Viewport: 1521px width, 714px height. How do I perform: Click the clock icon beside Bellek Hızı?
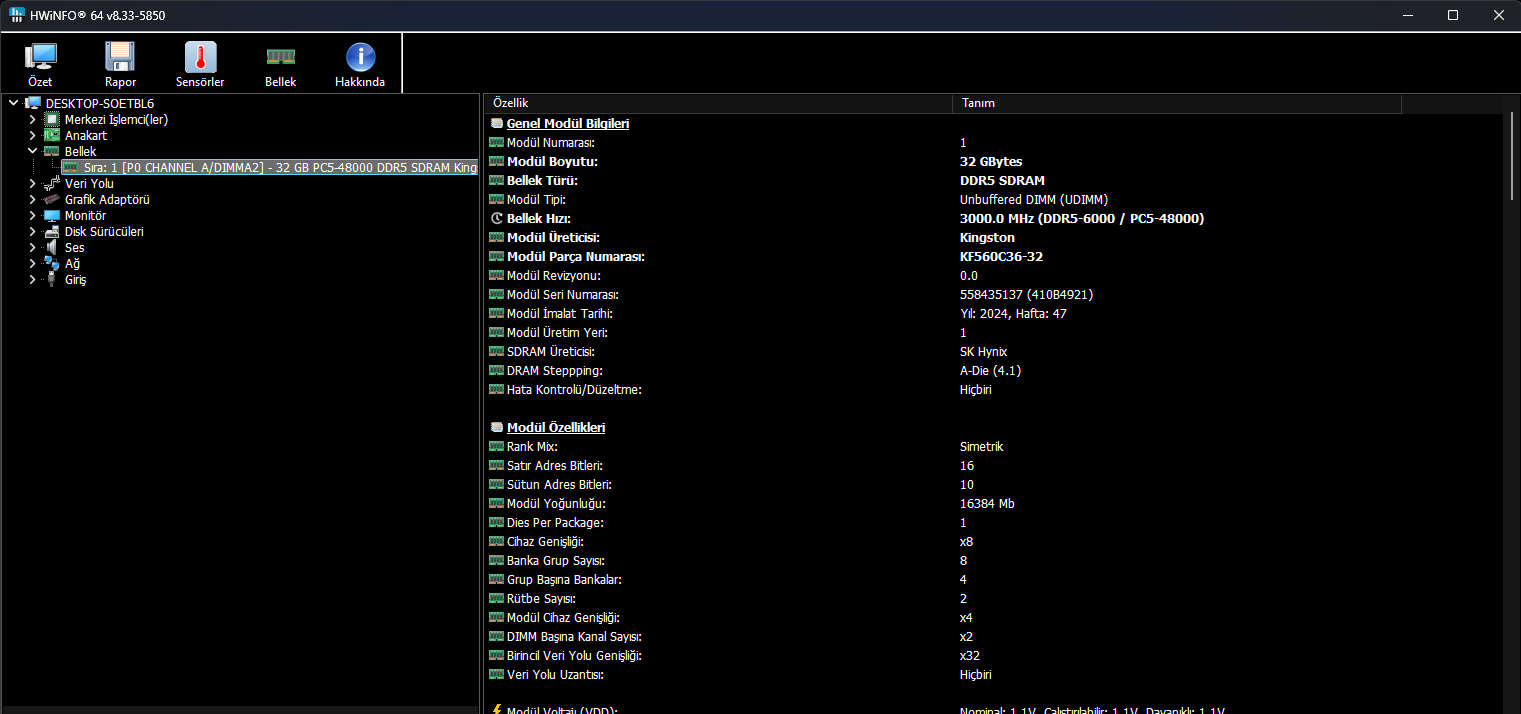[x=497, y=218]
